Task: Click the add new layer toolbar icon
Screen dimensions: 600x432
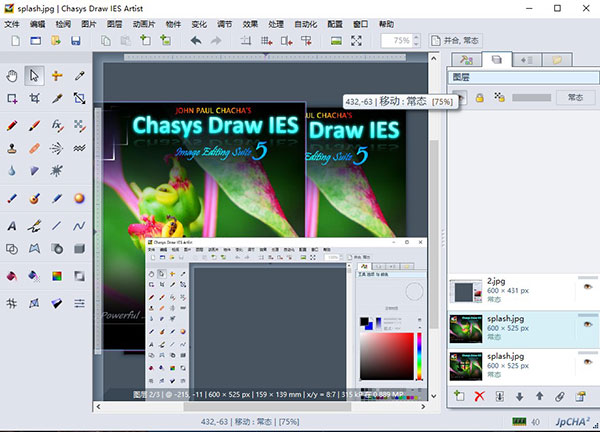Action: [145, 40]
